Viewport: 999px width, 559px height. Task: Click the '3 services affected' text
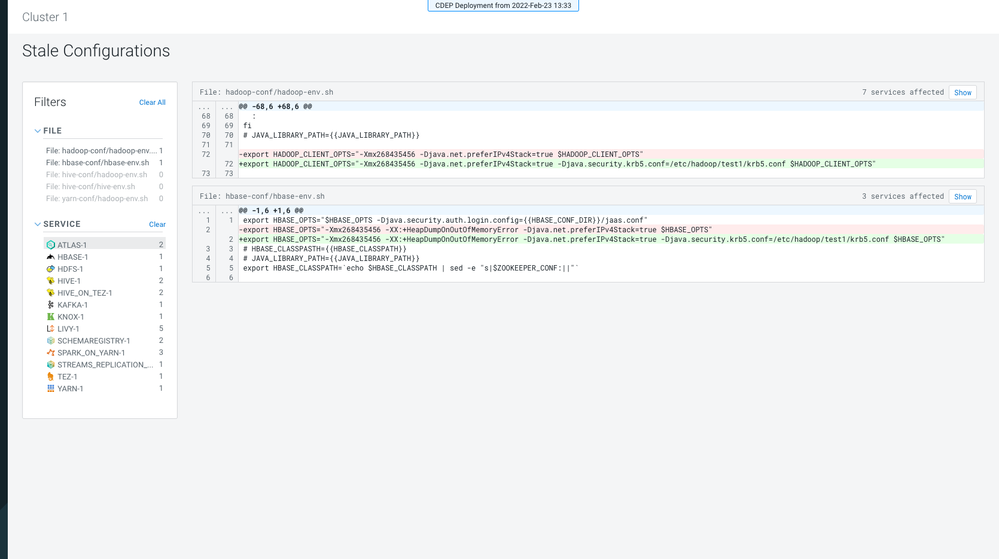(x=903, y=196)
